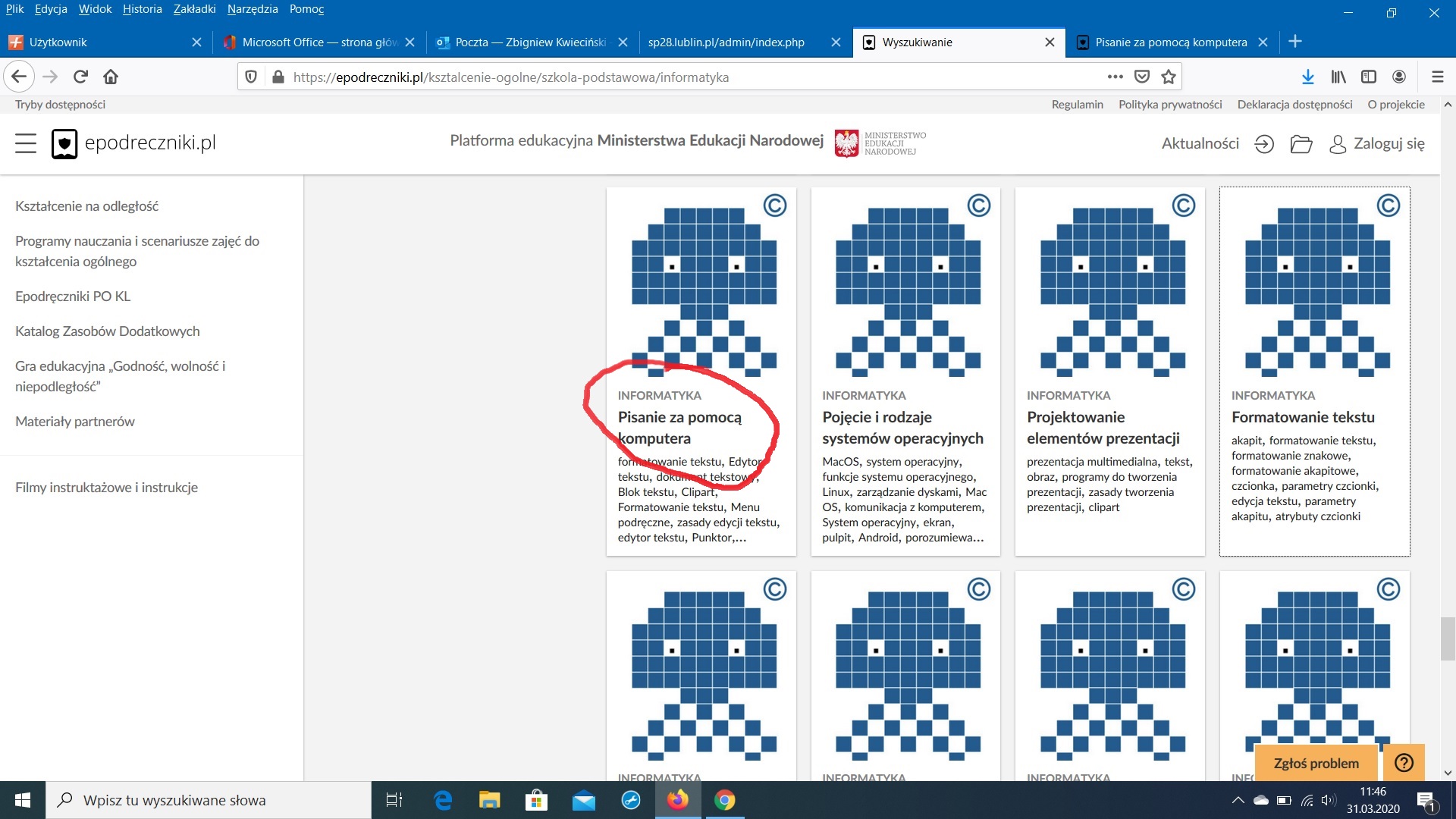Open Filmy instruktażowe i instrukcje
This screenshot has height=819, width=1456.
coord(106,488)
